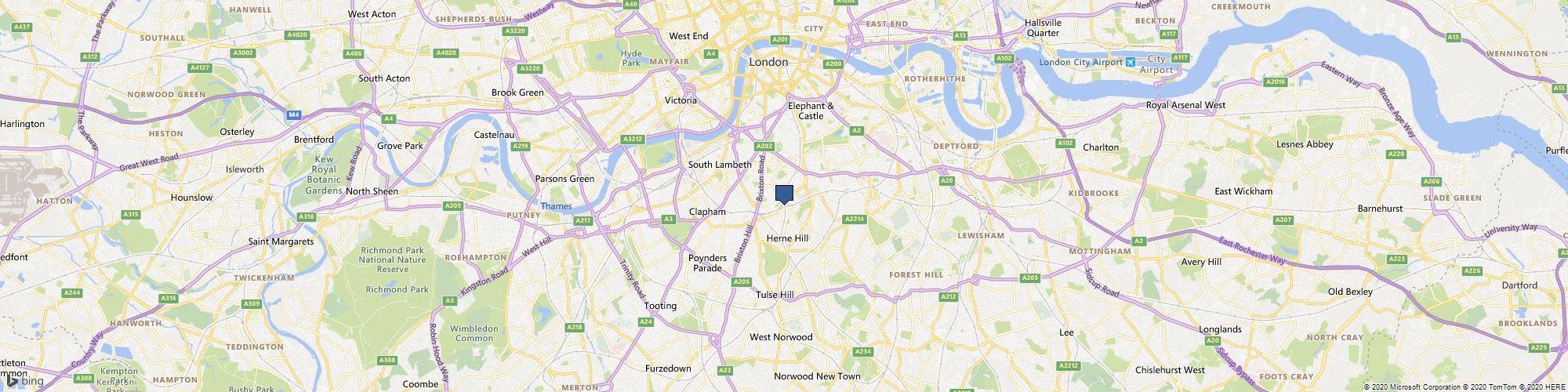Click the A3212 road shield
Screen dimensions: 1568x392
[x=632, y=139]
